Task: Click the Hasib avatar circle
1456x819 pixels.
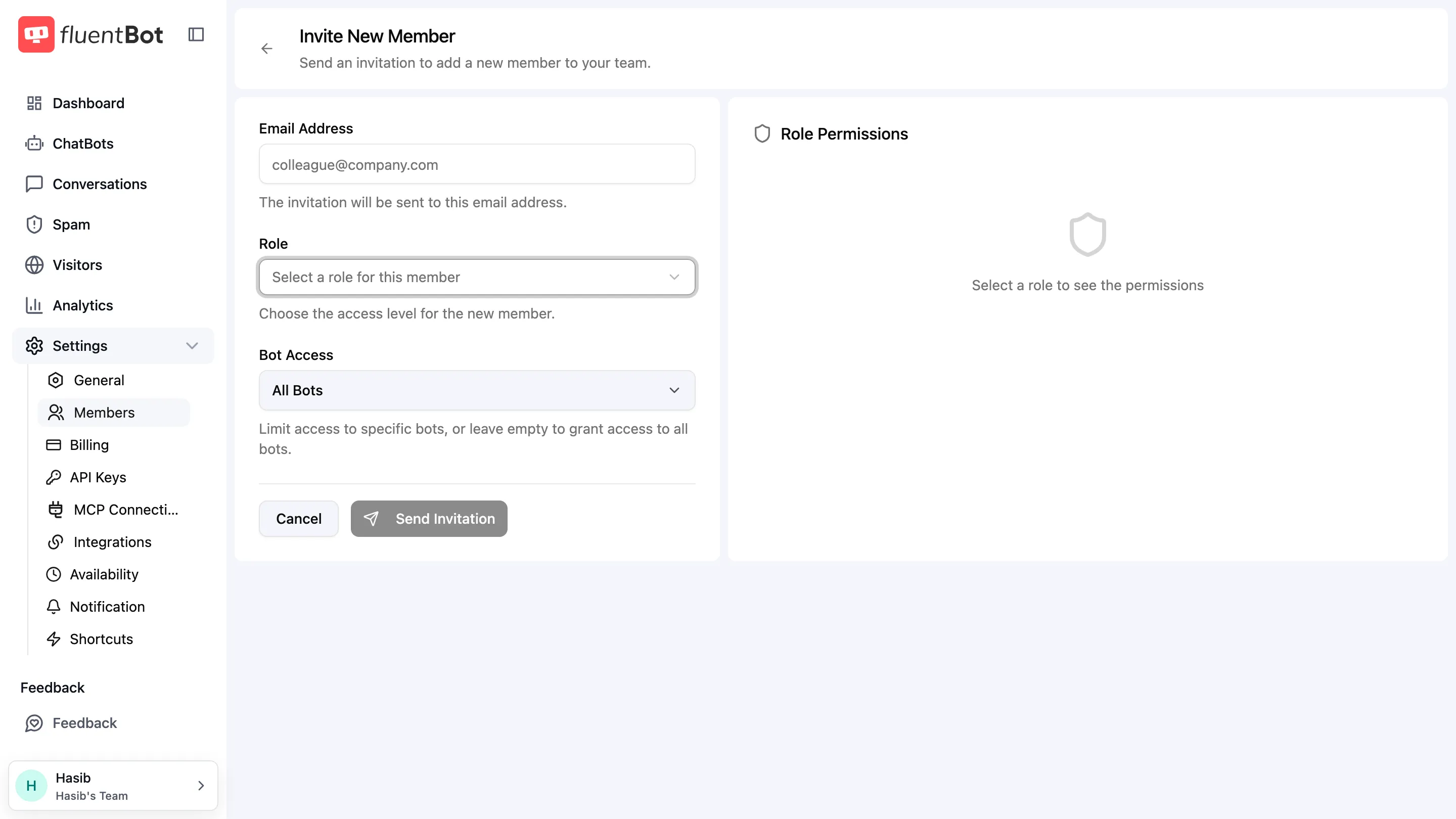Action: click(32, 786)
